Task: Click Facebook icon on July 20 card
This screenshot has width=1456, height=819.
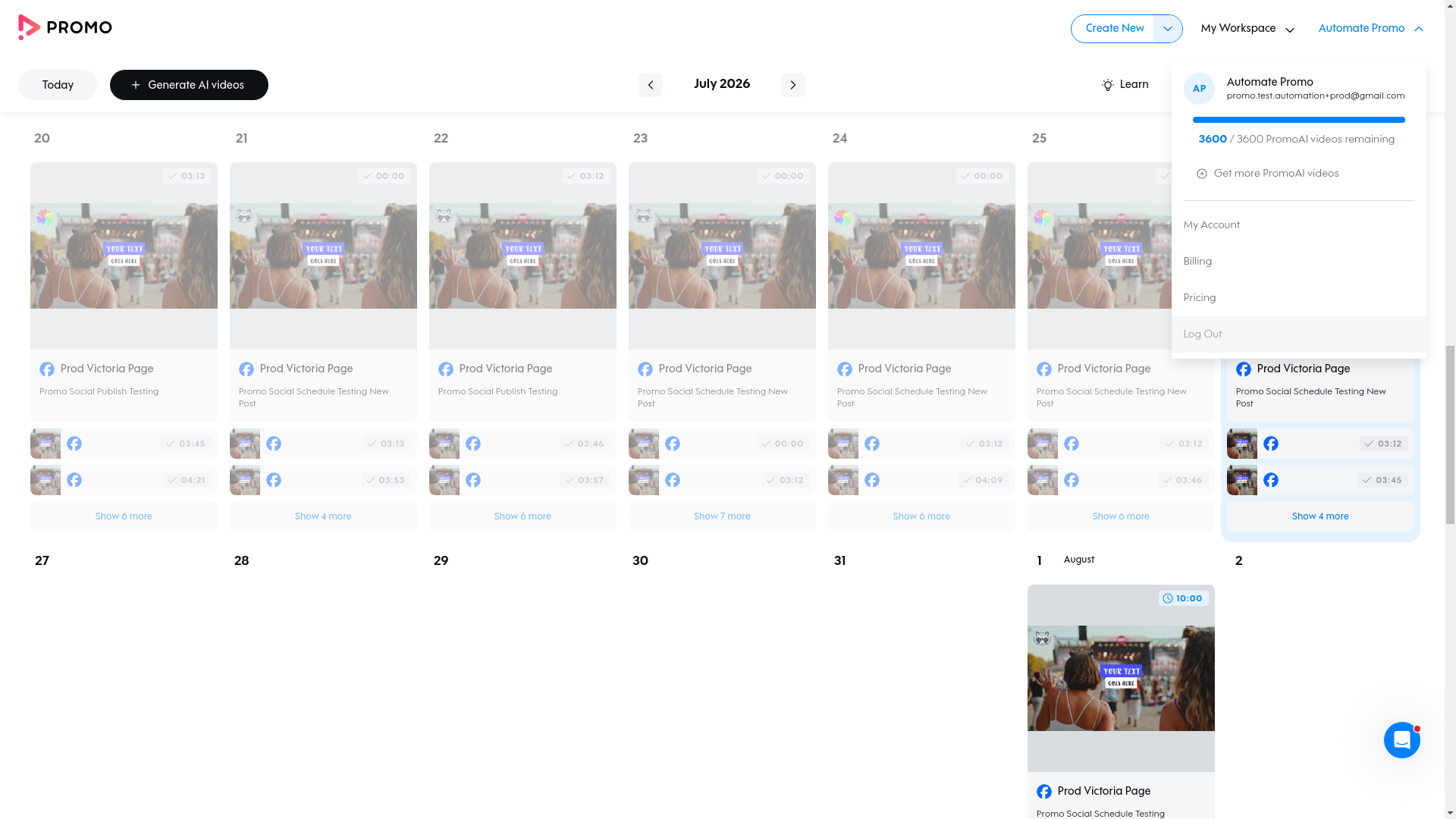Action: pos(47,369)
